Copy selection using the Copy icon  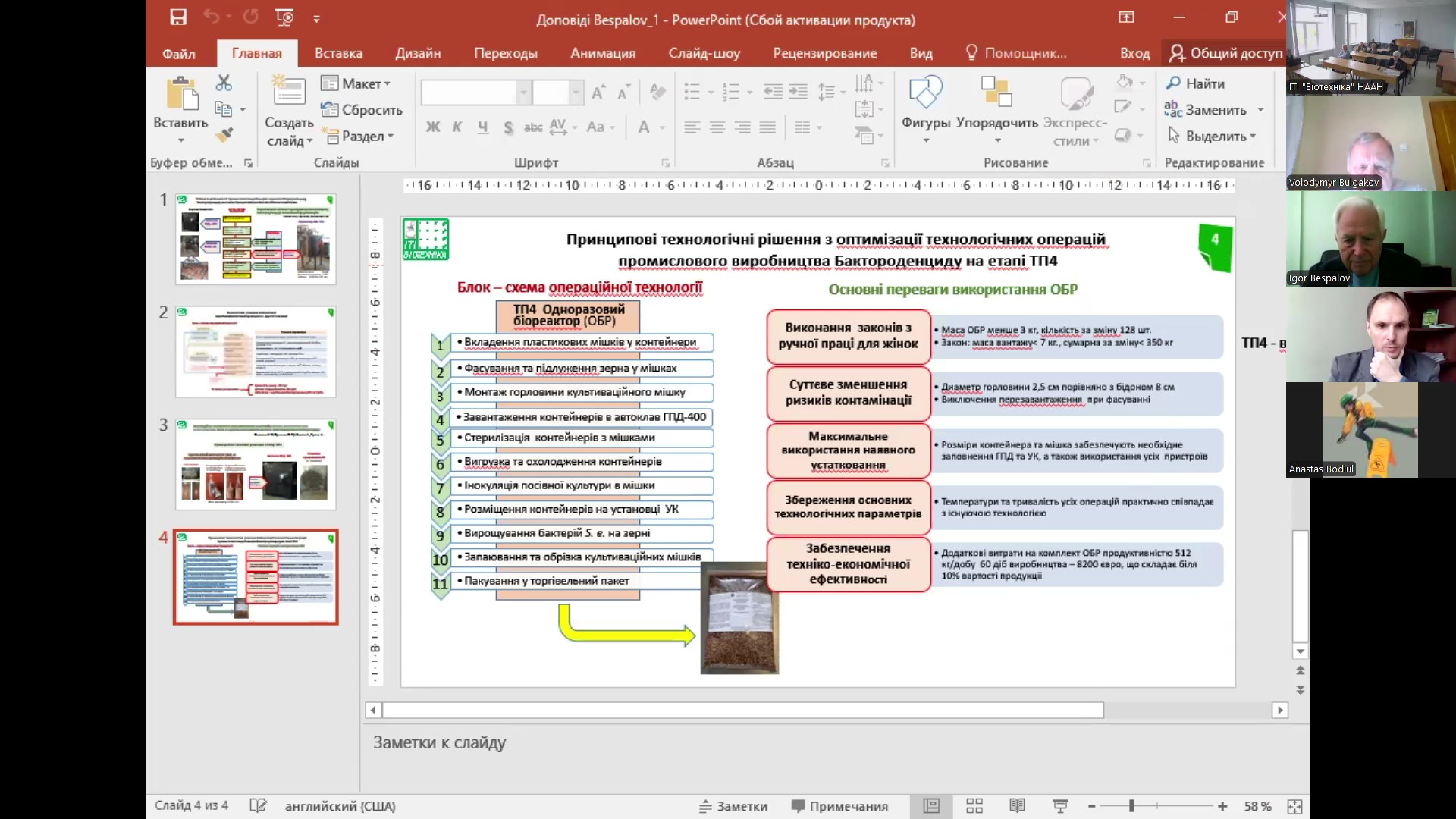223,109
